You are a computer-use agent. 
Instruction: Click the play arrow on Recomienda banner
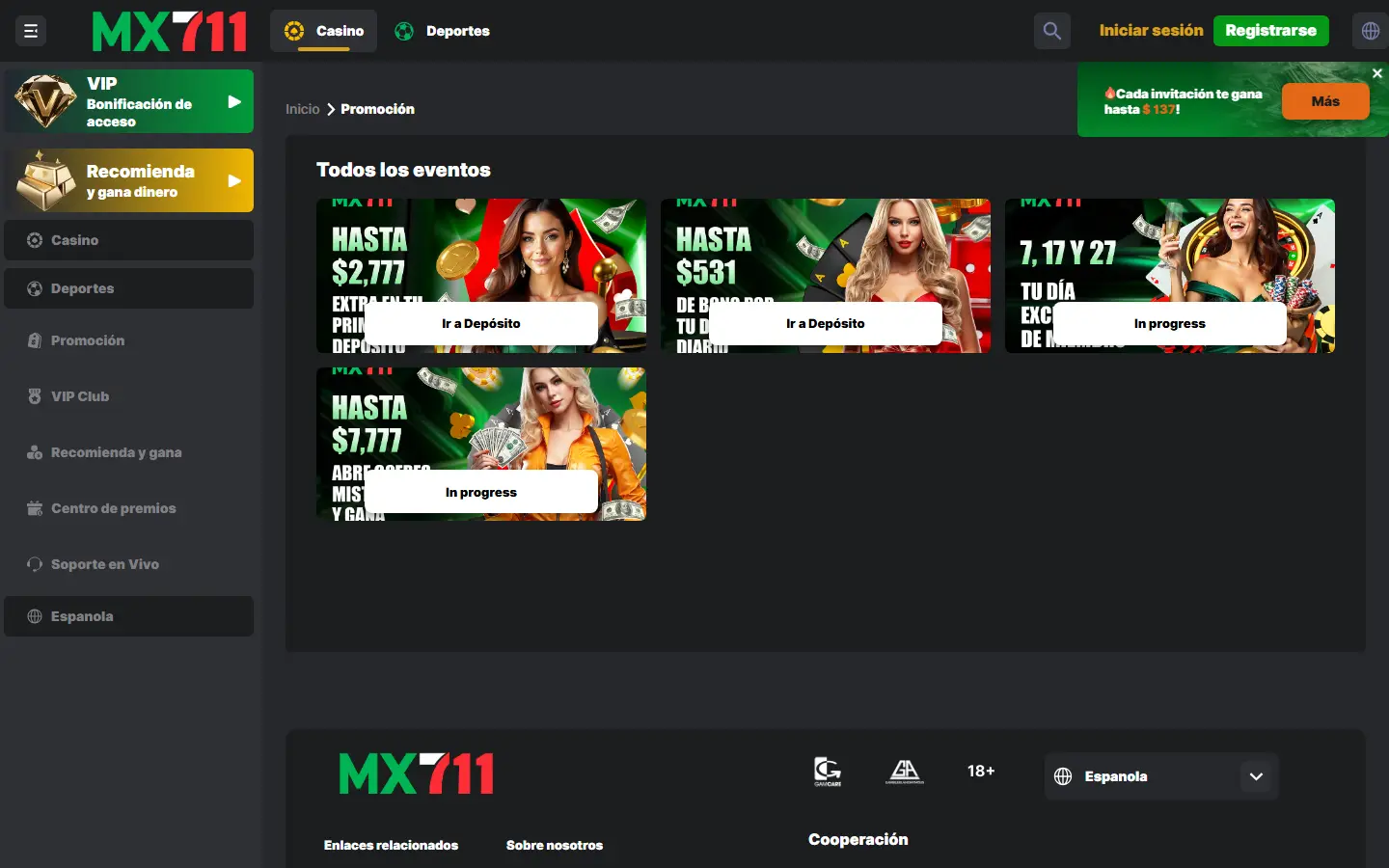pyautogui.click(x=234, y=180)
